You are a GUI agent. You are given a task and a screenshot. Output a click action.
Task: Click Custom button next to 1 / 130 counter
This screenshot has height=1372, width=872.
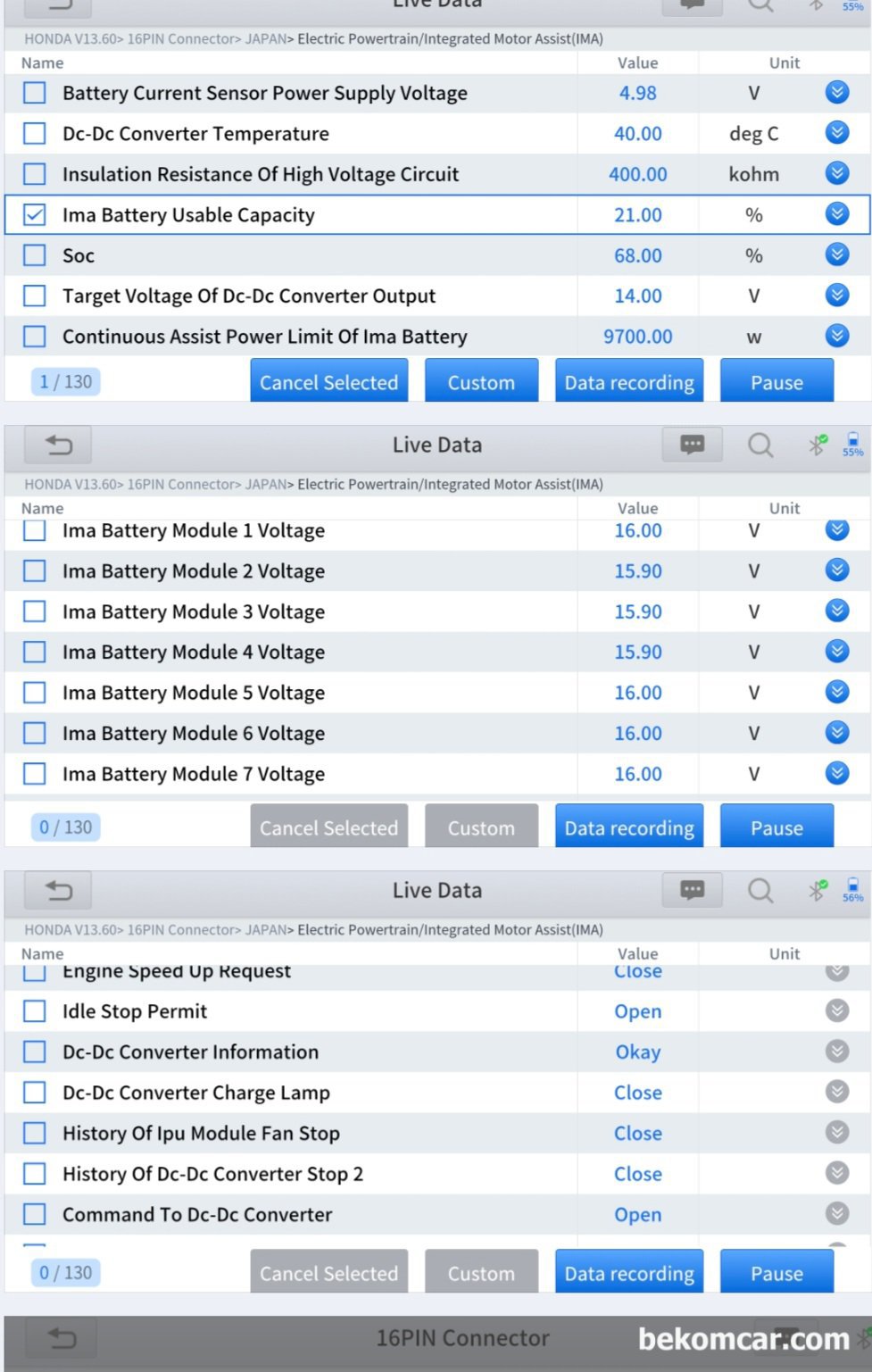coord(481,382)
